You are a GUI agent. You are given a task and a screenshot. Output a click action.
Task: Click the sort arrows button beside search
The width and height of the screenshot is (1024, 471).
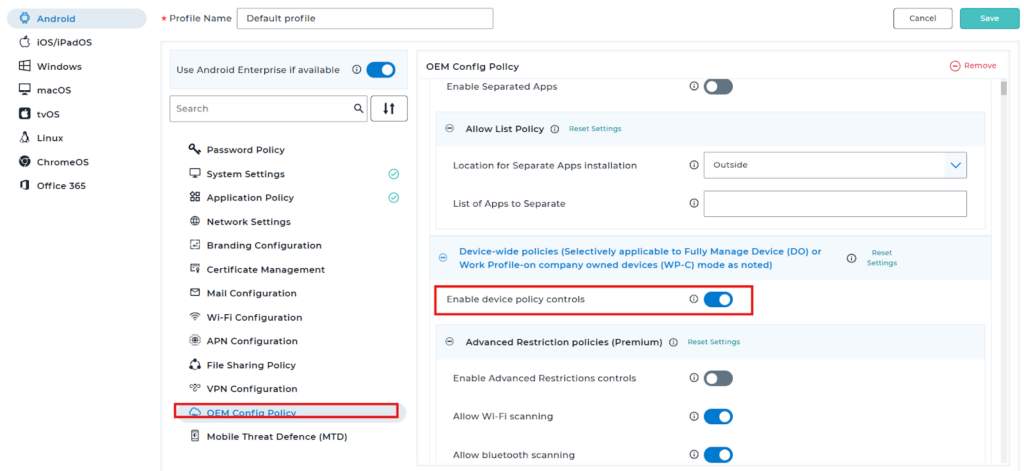[388, 109]
